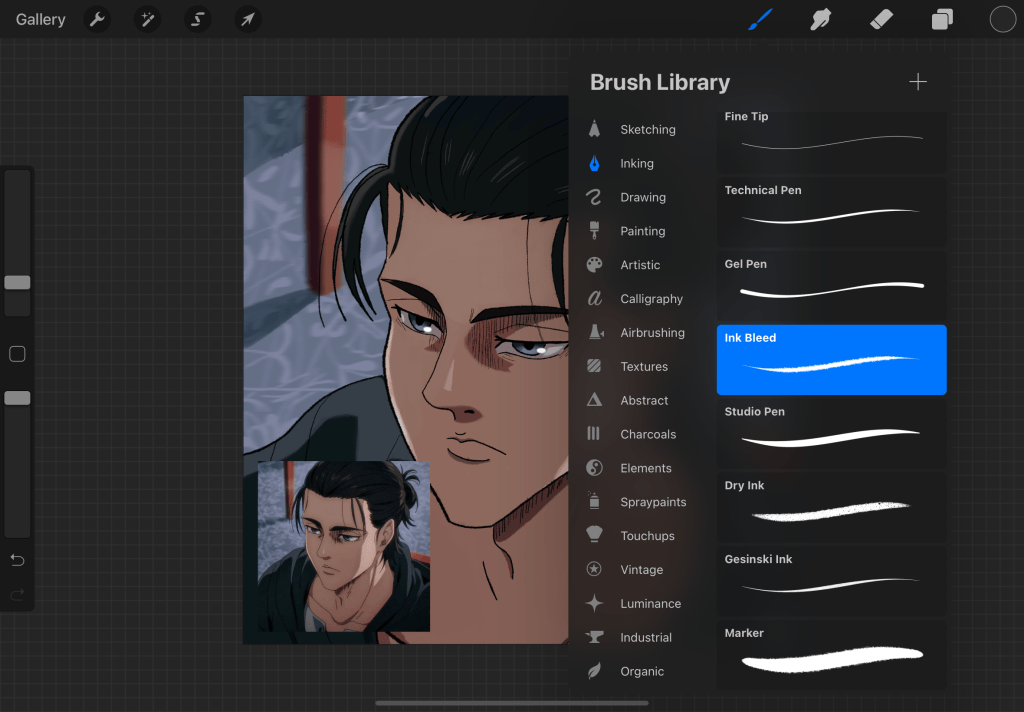Click the reference image thumbnail on canvas
The image size is (1024, 712).
(x=343, y=546)
